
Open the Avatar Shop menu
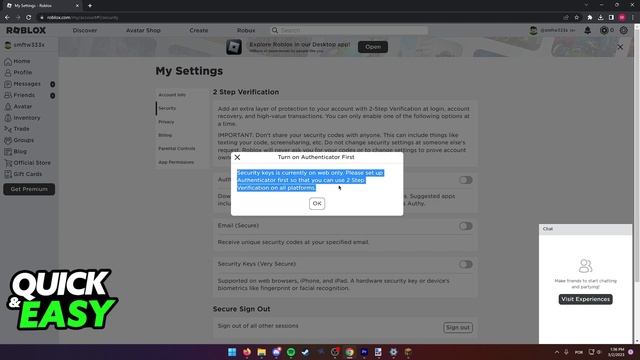coord(143,30)
